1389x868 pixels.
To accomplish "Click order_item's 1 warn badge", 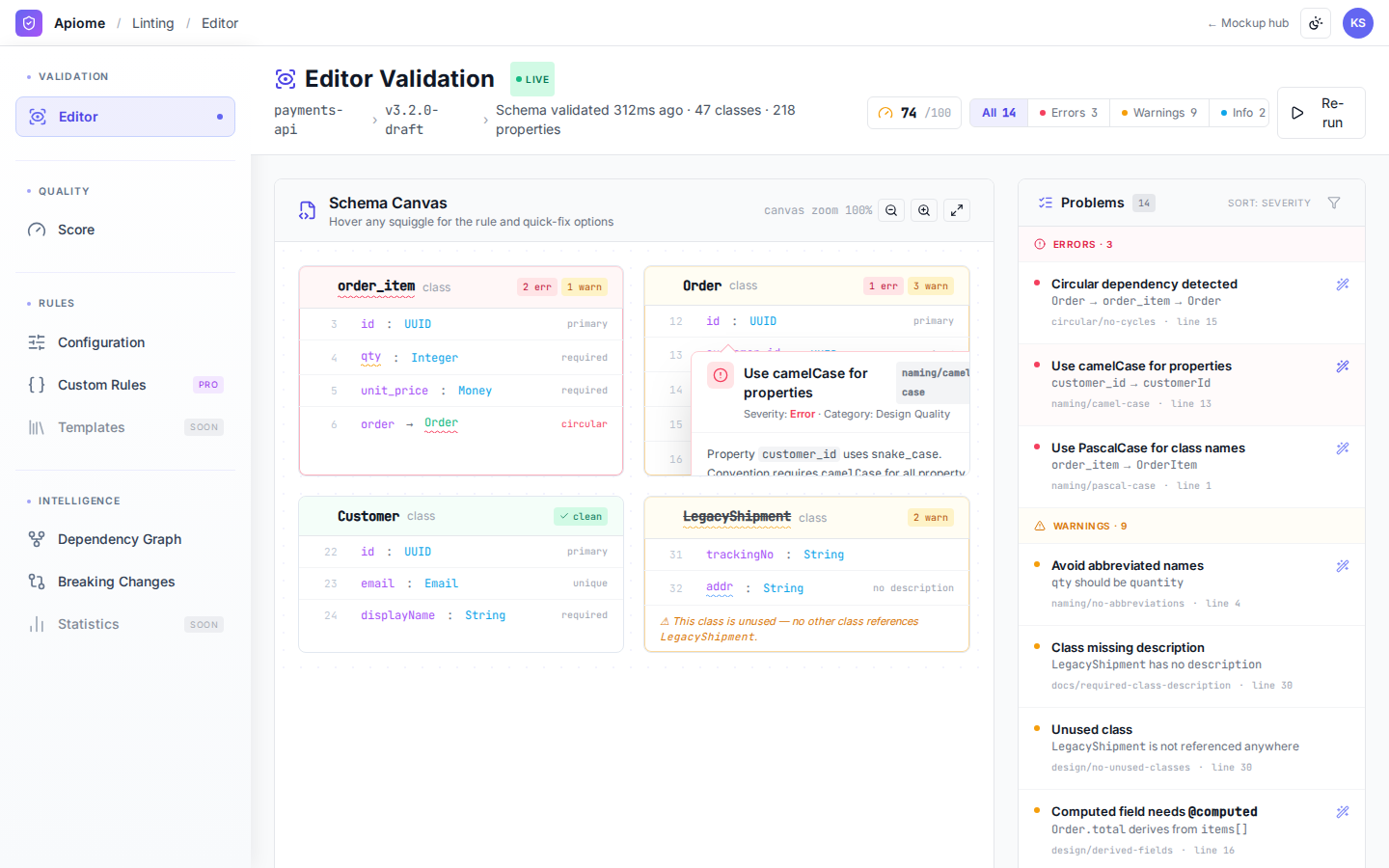I will (585, 286).
